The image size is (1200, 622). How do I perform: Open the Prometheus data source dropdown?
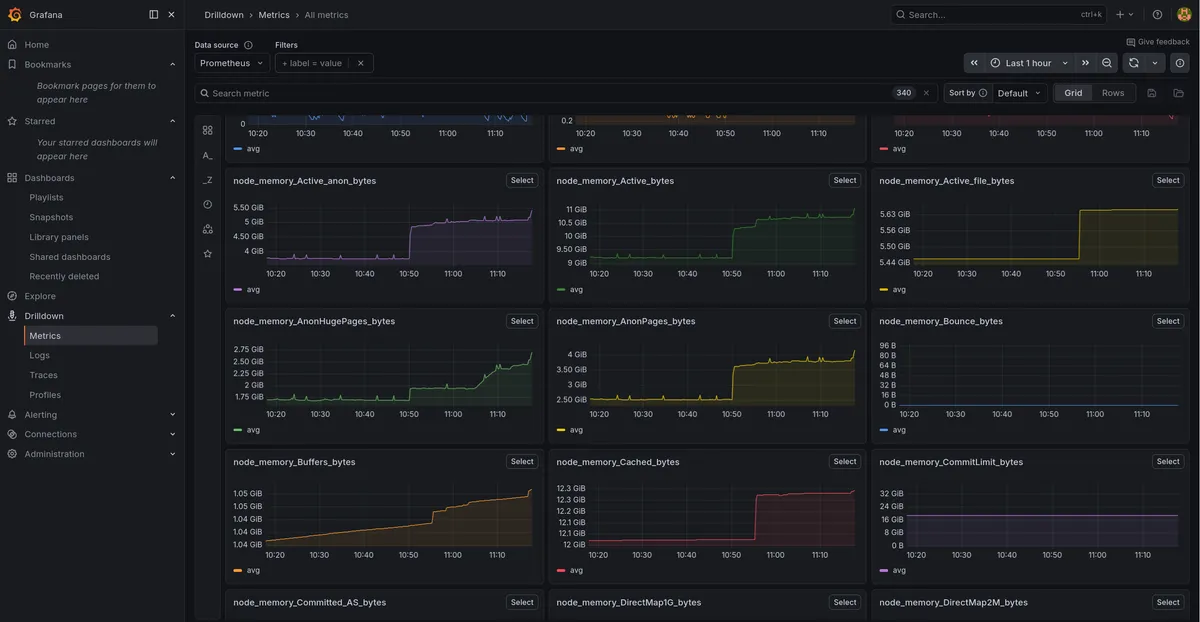[x=232, y=63]
